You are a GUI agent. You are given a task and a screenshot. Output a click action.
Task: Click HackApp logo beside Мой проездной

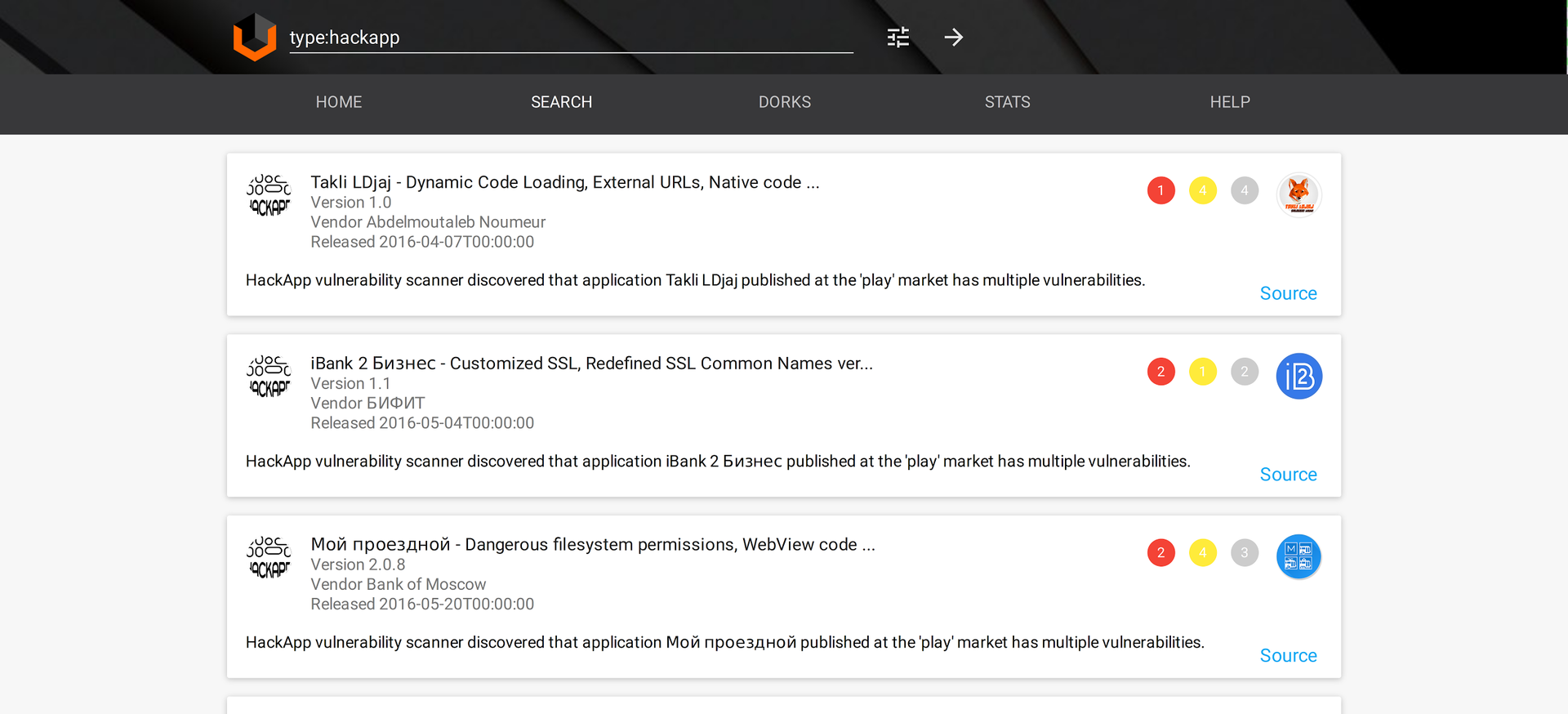coord(269,558)
